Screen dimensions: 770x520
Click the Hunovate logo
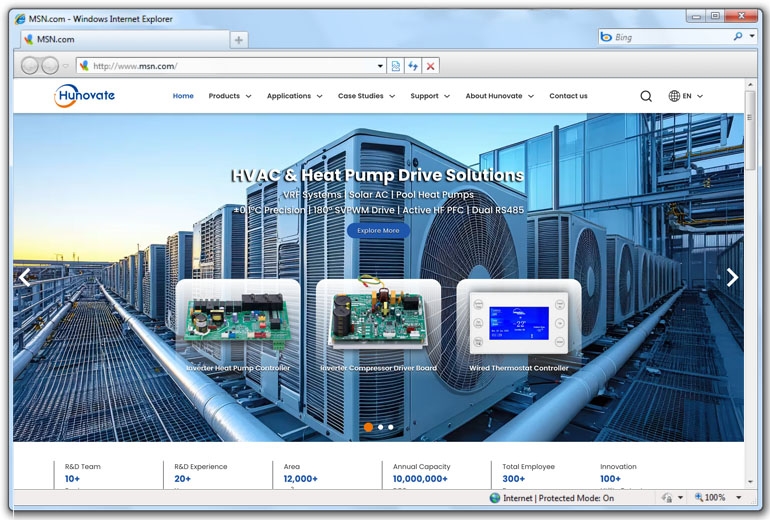tap(85, 95)
